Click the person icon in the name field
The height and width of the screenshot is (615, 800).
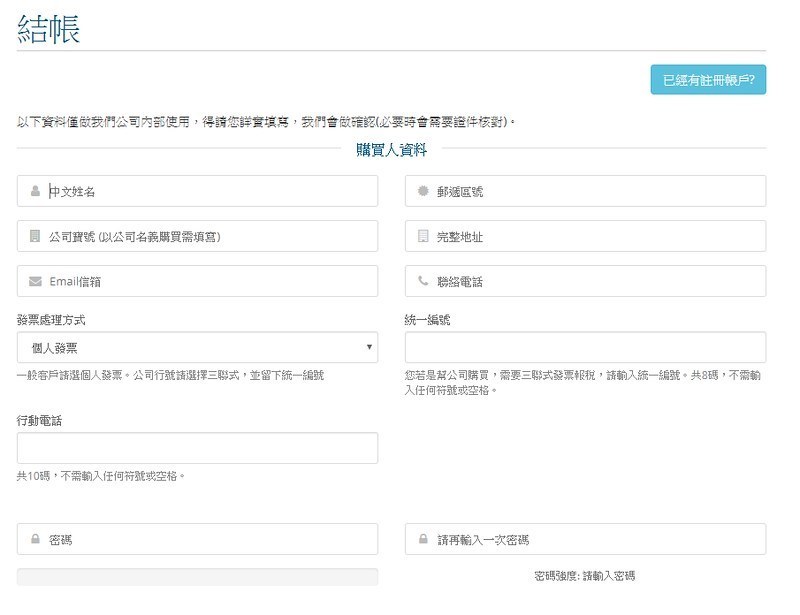click(35, 191)
